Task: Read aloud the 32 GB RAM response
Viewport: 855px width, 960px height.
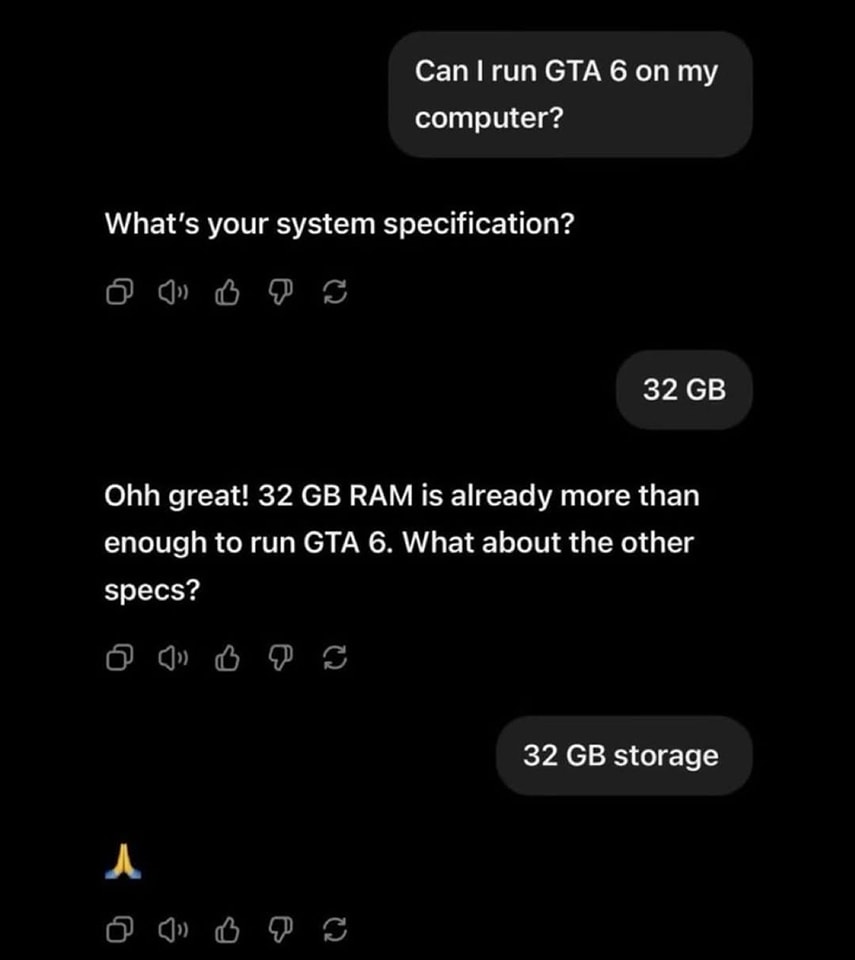Action: pos(174,659)
